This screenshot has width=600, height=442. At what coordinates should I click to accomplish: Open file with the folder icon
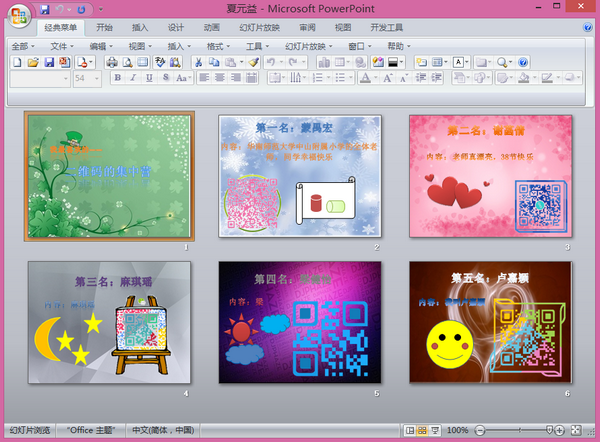[x=33, y=62]
